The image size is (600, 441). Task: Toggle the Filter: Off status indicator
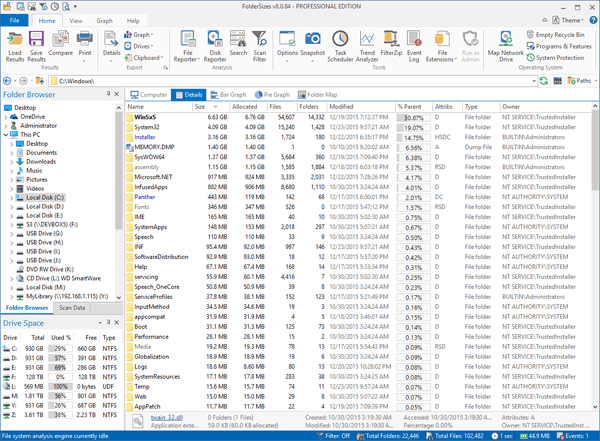point(335,436)
